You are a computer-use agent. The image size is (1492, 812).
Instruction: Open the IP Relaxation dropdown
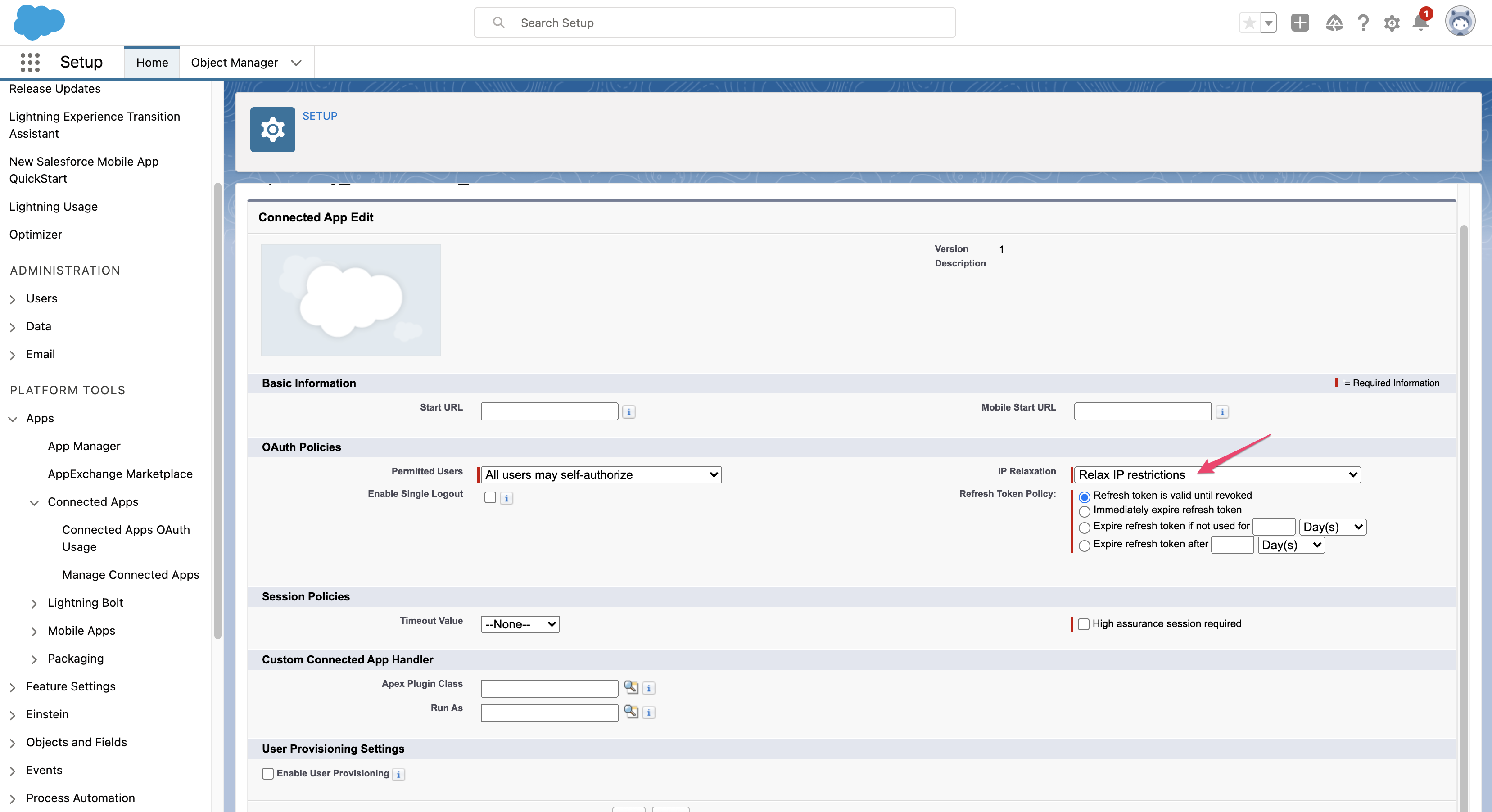1217,475
